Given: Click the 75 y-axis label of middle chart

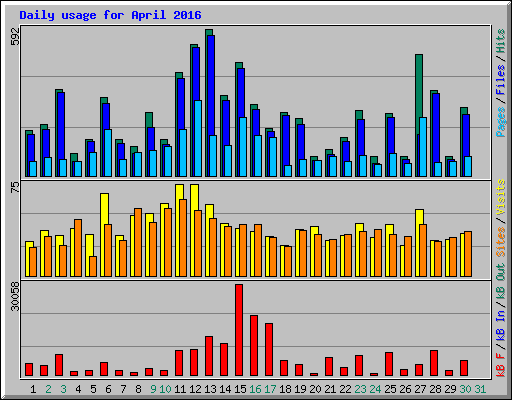Looking at the screenshot, I should click(x=15, y=187).
